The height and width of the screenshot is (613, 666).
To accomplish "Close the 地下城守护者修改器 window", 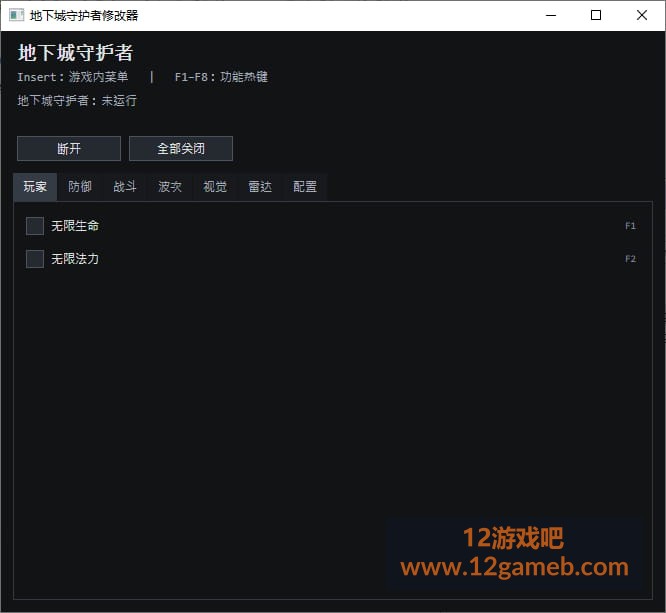I will click(x=642, y=15).
